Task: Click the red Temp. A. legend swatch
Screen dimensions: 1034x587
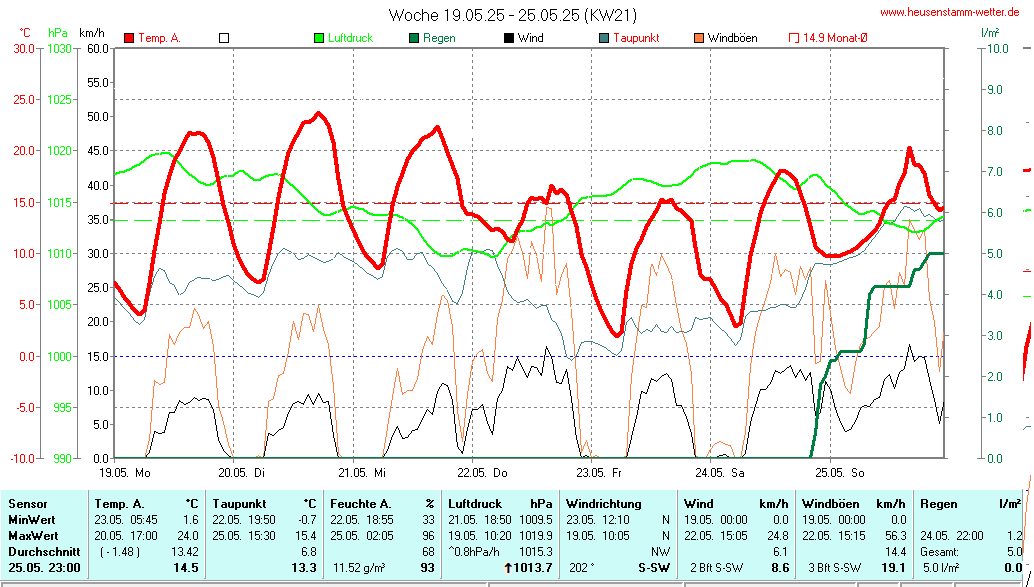Action: pyautogui.click(x=129, y=38)
